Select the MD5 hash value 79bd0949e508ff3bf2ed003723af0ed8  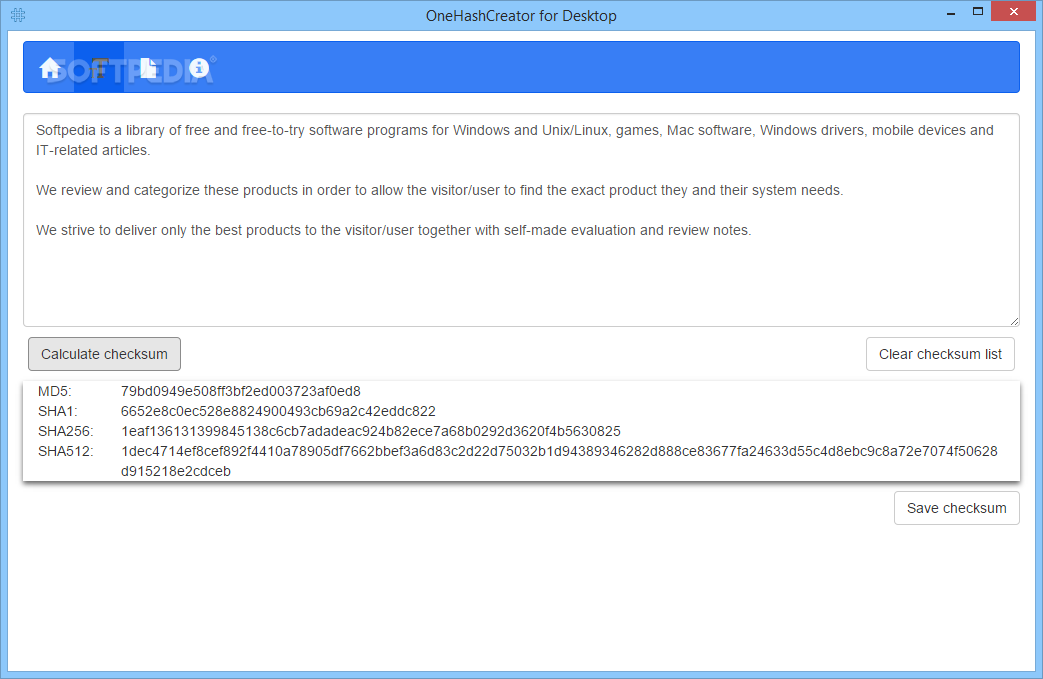click(x=241, y=391)
